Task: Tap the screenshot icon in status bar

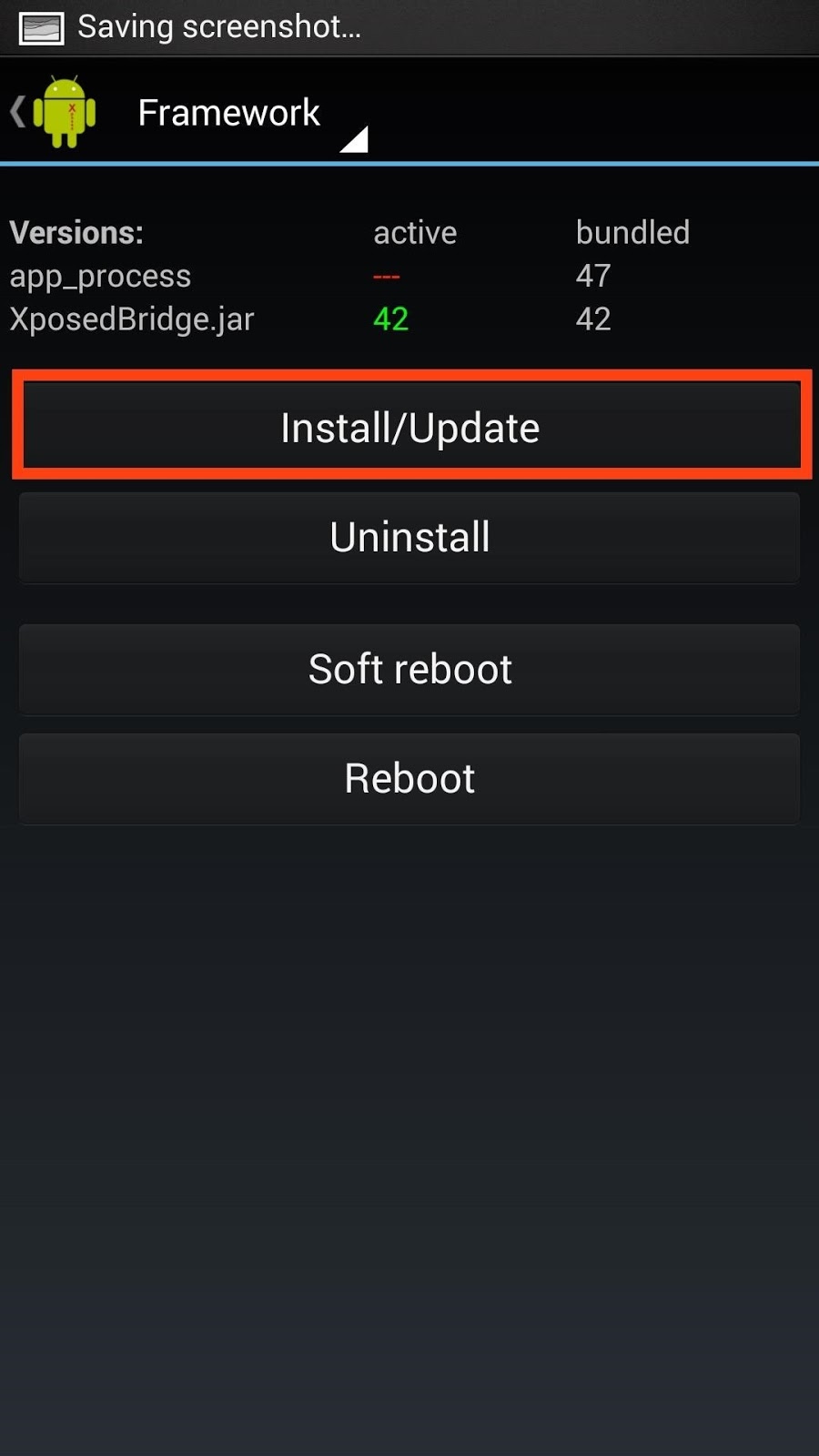Action: [x=42, y=28]
